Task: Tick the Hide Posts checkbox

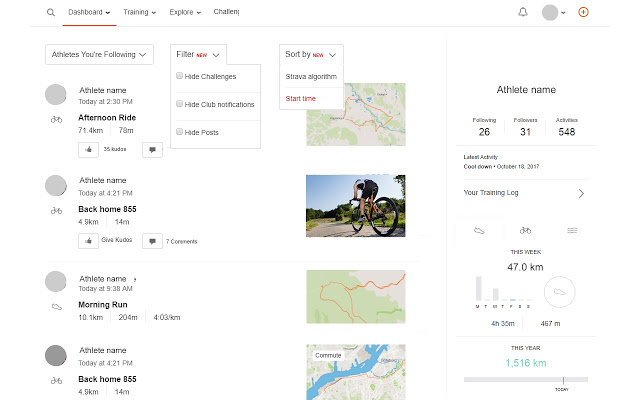Action: pos(179,131)
